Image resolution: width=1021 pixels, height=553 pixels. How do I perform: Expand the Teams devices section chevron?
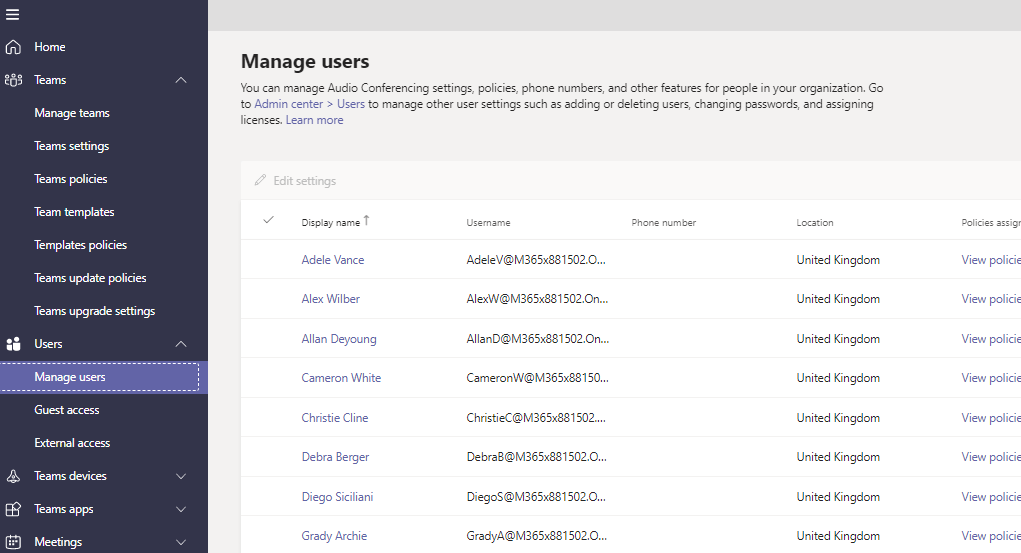click(x=181, y=476)
